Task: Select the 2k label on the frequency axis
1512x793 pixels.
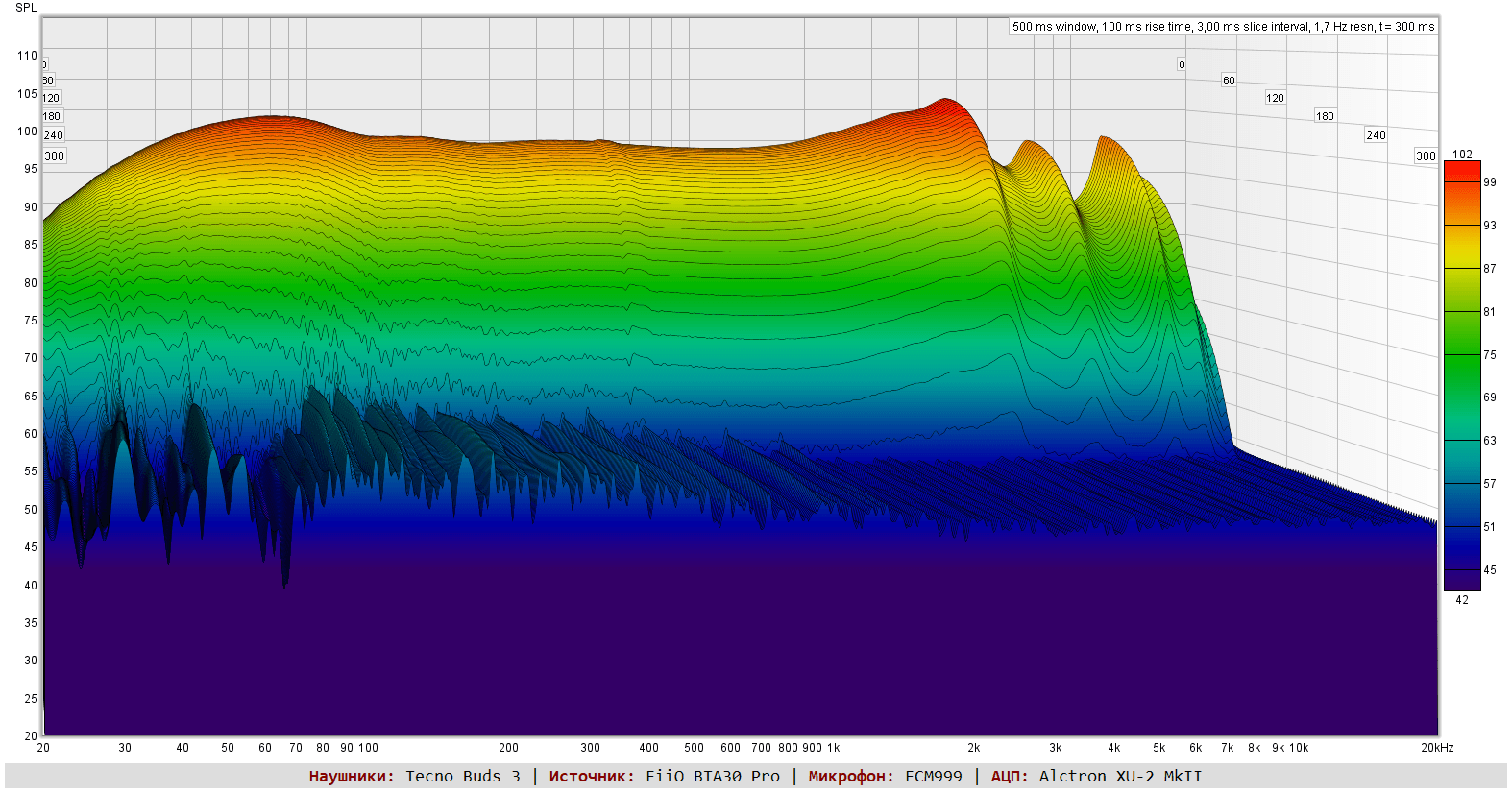Action: click(974, 748)
